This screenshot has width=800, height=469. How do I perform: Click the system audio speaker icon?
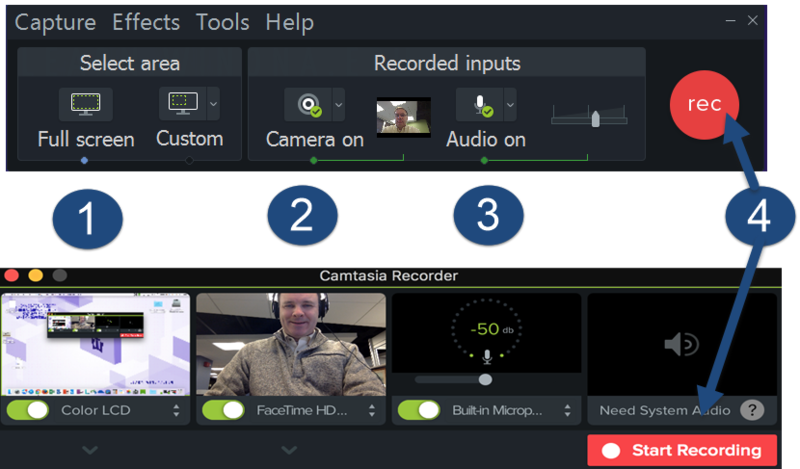(x=682, y=344)
